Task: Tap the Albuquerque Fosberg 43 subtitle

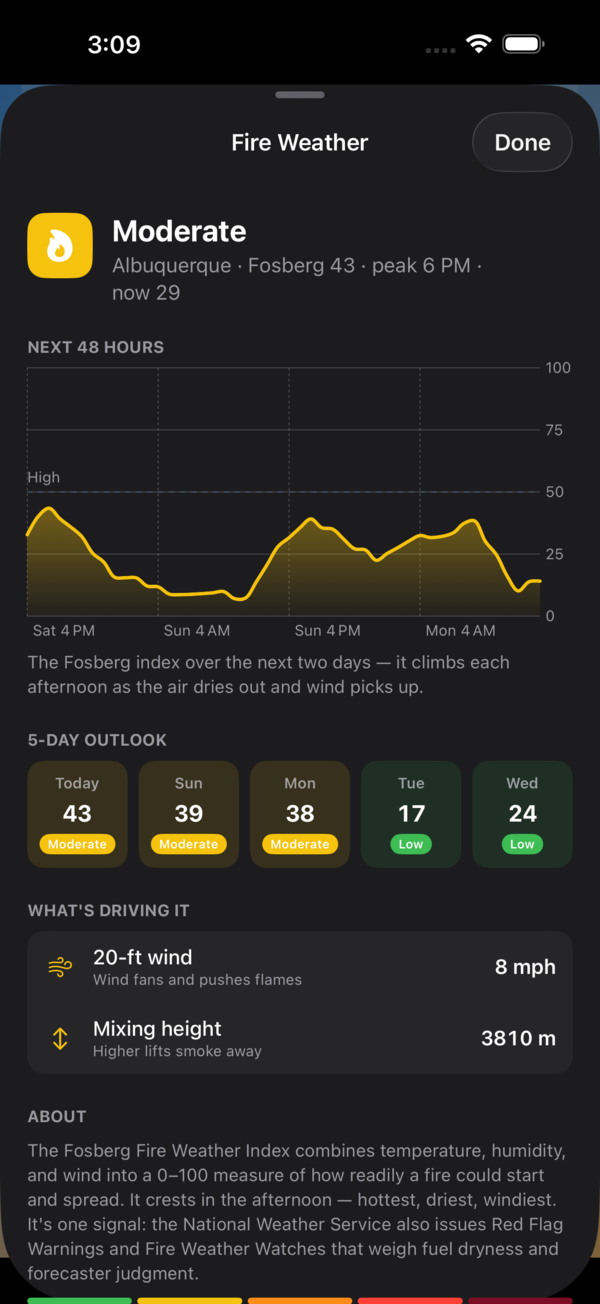Action: click(297, 279)
